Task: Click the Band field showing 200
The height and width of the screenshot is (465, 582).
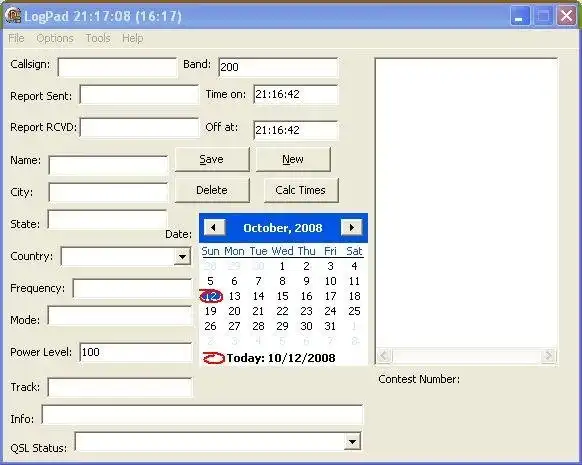Action: [x=278, y=67]
